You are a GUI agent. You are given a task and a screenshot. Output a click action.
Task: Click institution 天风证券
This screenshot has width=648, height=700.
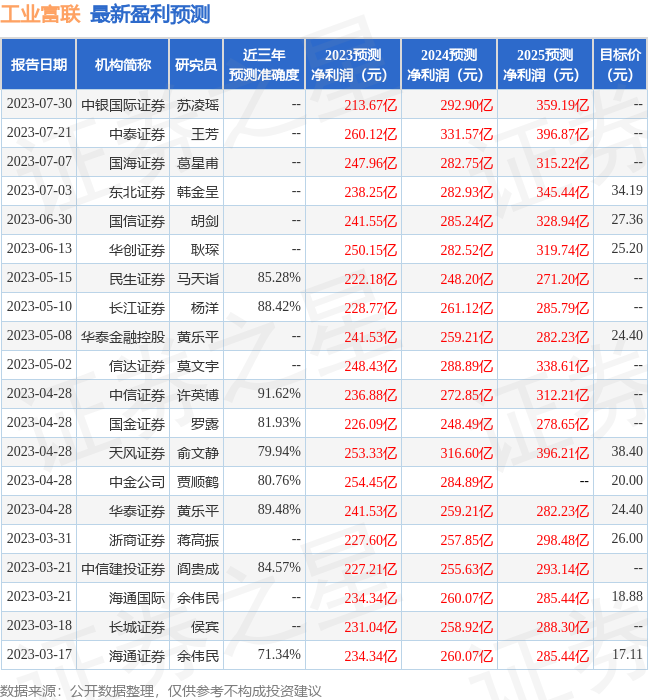(x=137, y=453)
